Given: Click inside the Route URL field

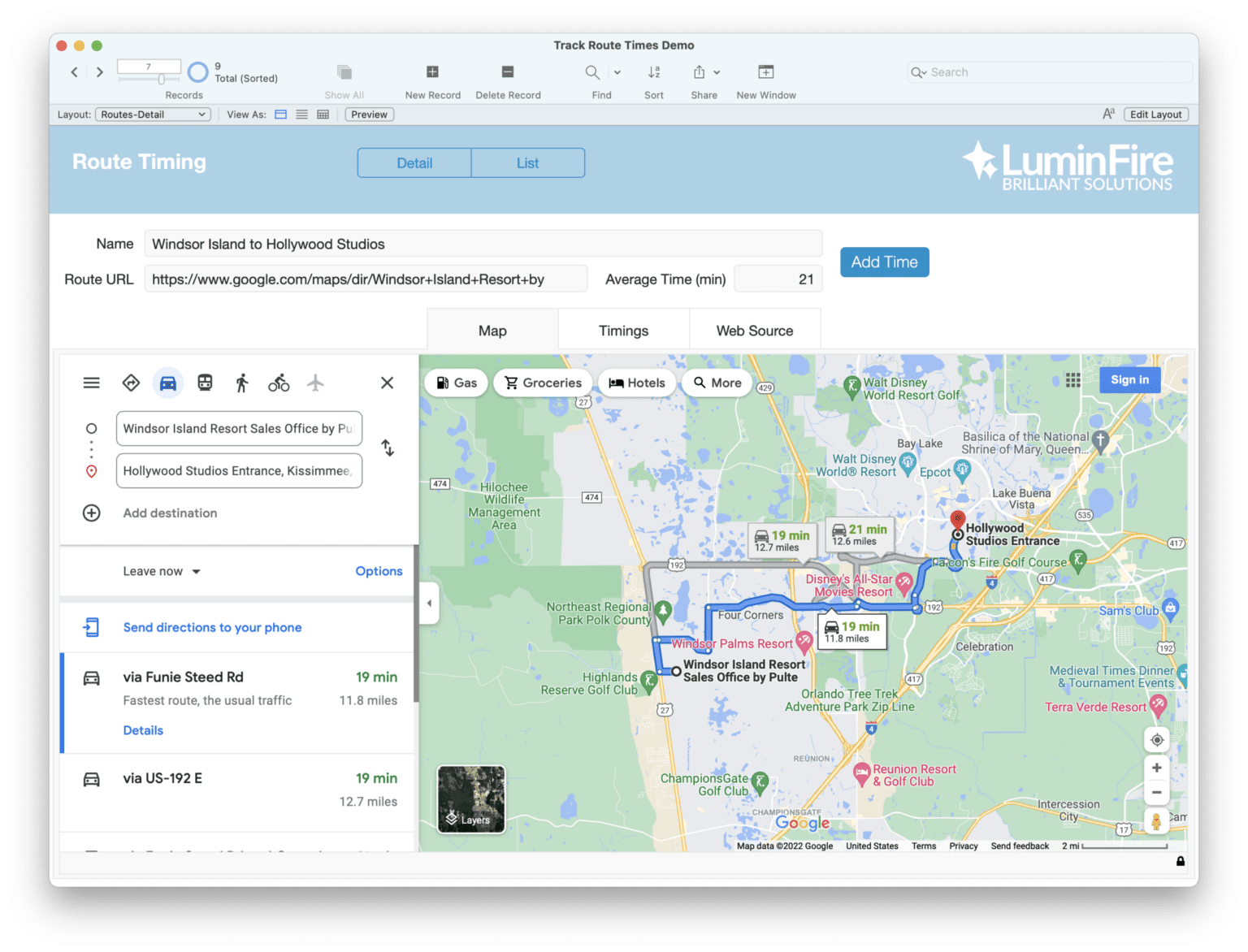Looking at the screenshot, I should pyautogui.click(x=366, y=279).
